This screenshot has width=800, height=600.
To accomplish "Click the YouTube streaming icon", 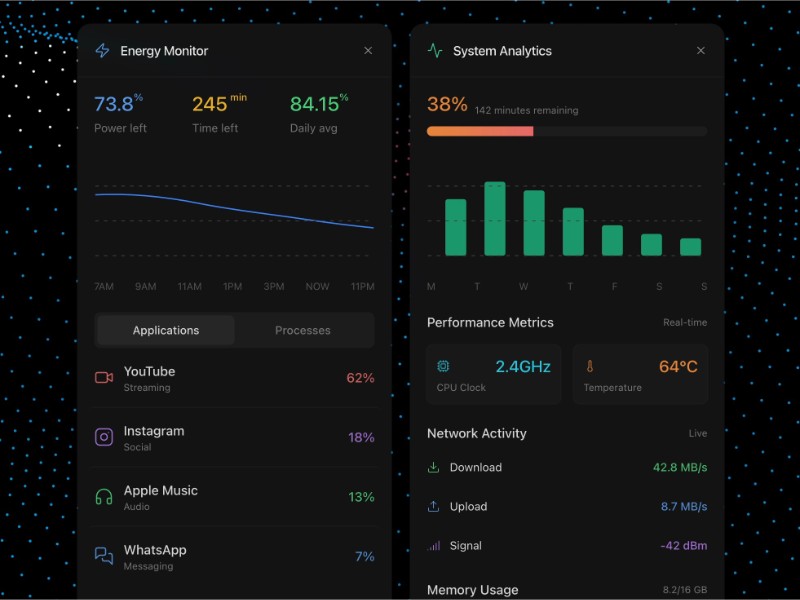I will pos(105,378).
